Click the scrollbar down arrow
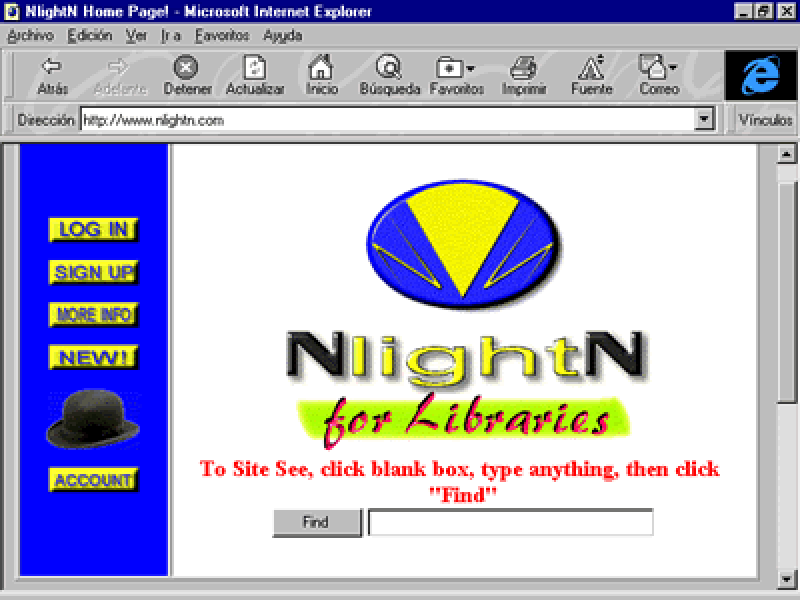800x600 pixels. pyautogui.click(x=786, y=579)
